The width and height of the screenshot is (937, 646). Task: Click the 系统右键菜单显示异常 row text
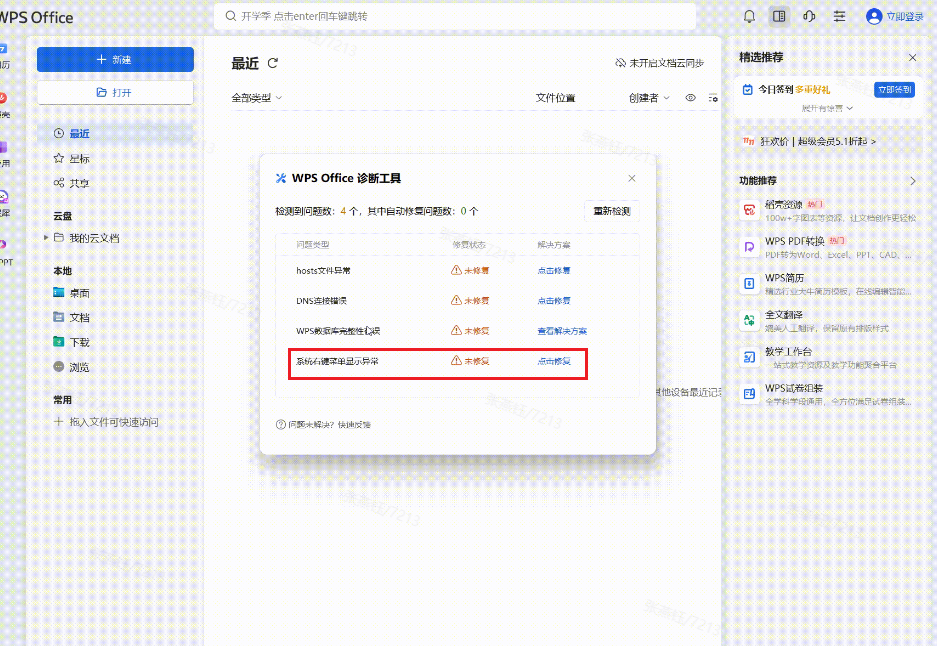[x=337, y=361]
